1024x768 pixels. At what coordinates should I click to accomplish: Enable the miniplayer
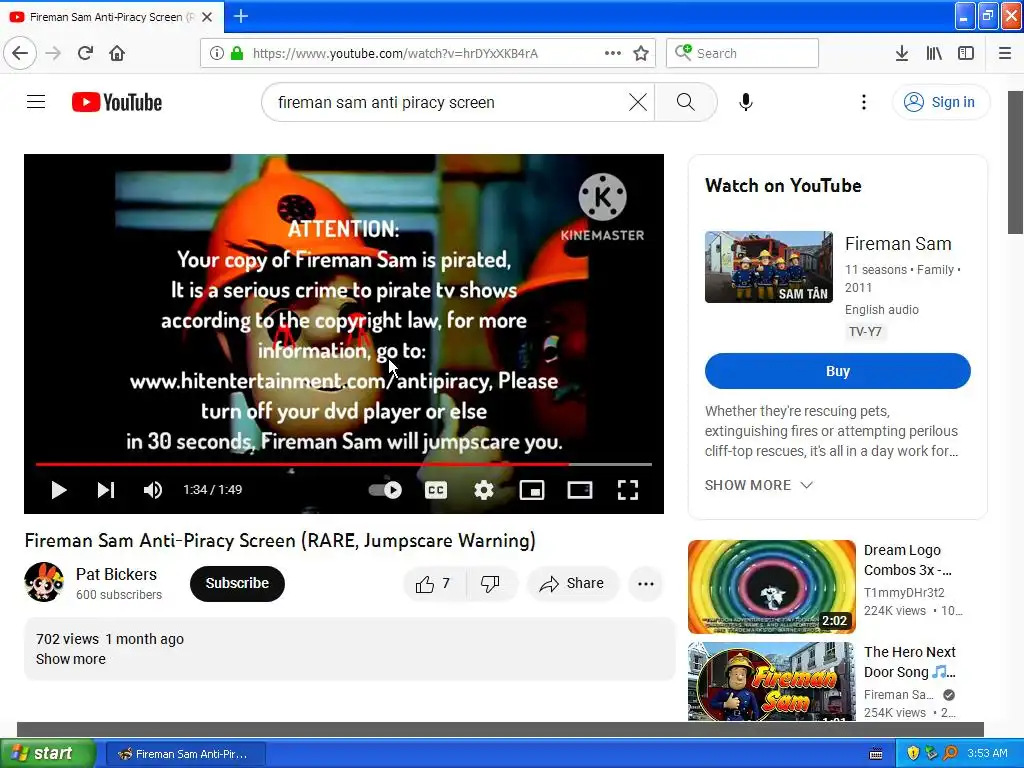[532, 490]
